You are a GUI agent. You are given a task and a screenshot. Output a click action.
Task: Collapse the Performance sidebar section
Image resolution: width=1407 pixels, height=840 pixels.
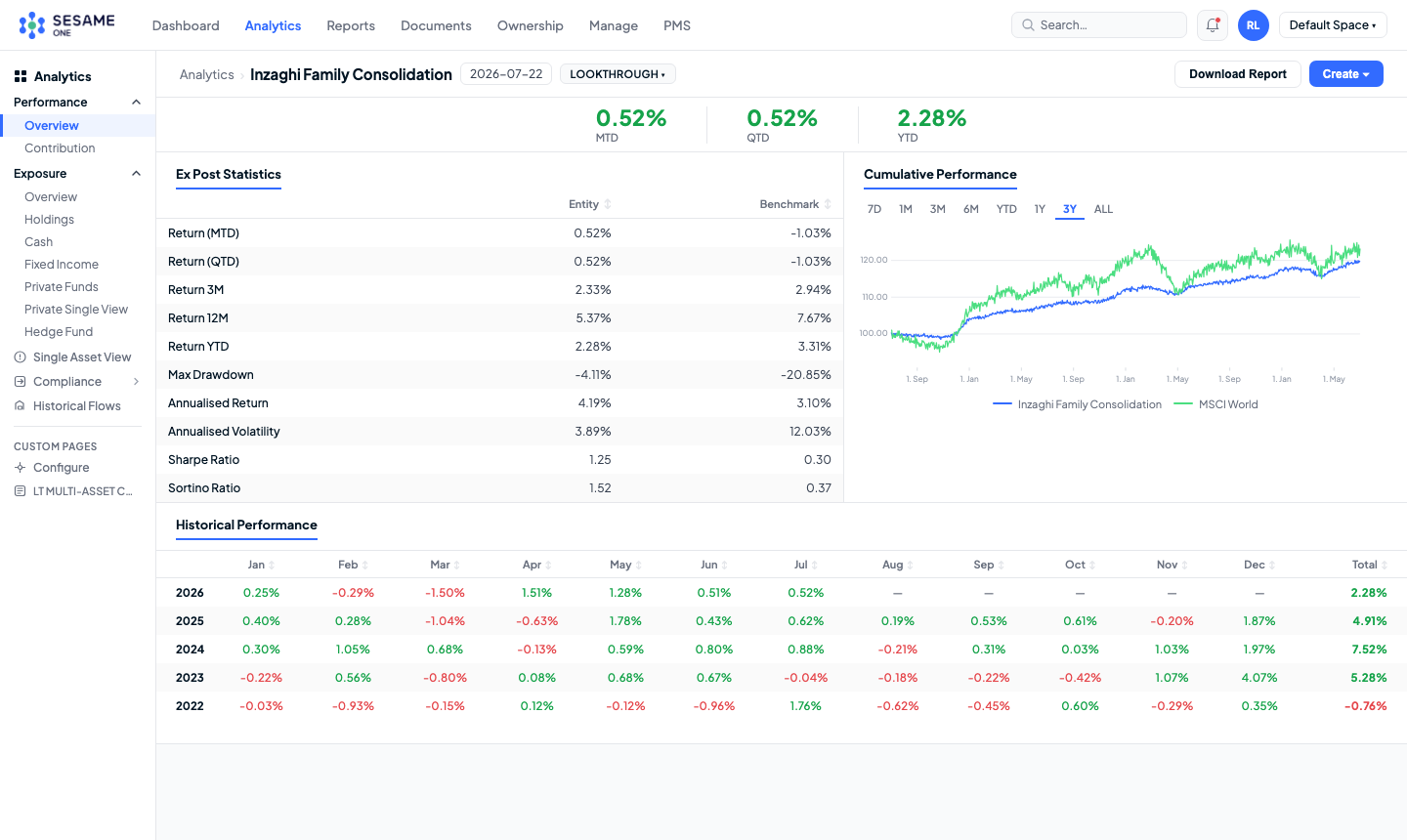(136, 103)
